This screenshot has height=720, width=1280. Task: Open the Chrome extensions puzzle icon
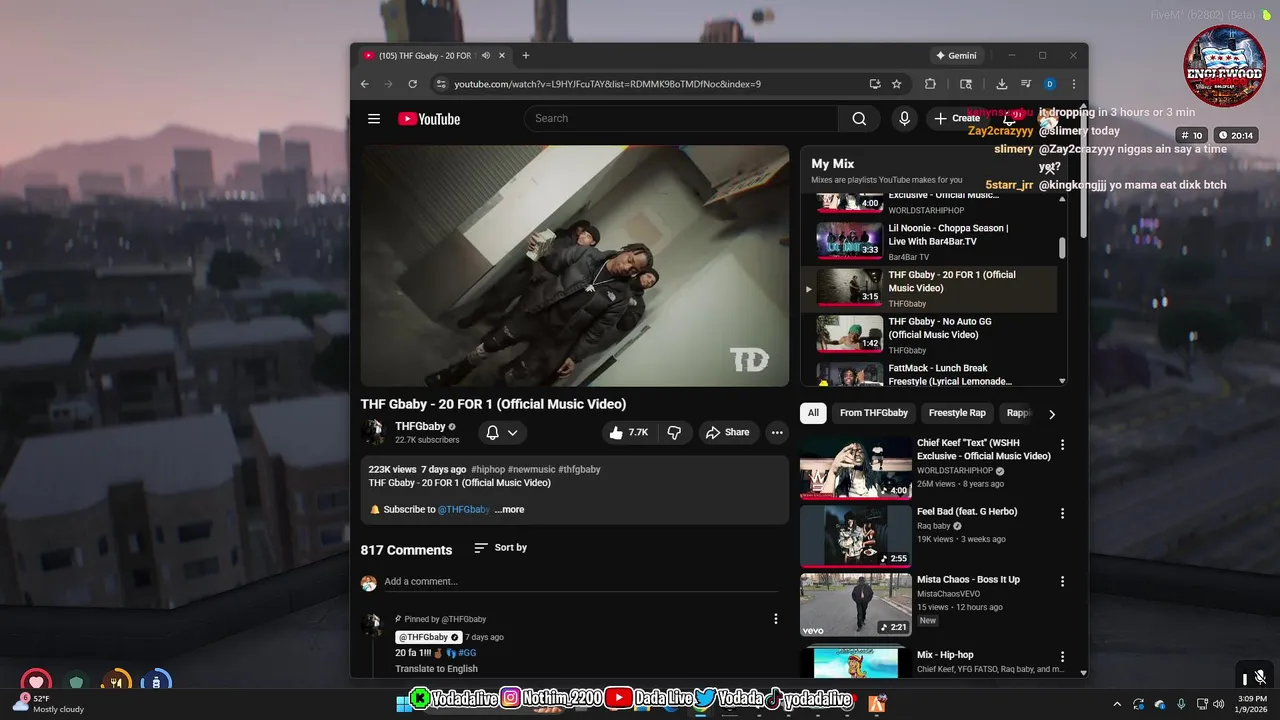(930, 84)
